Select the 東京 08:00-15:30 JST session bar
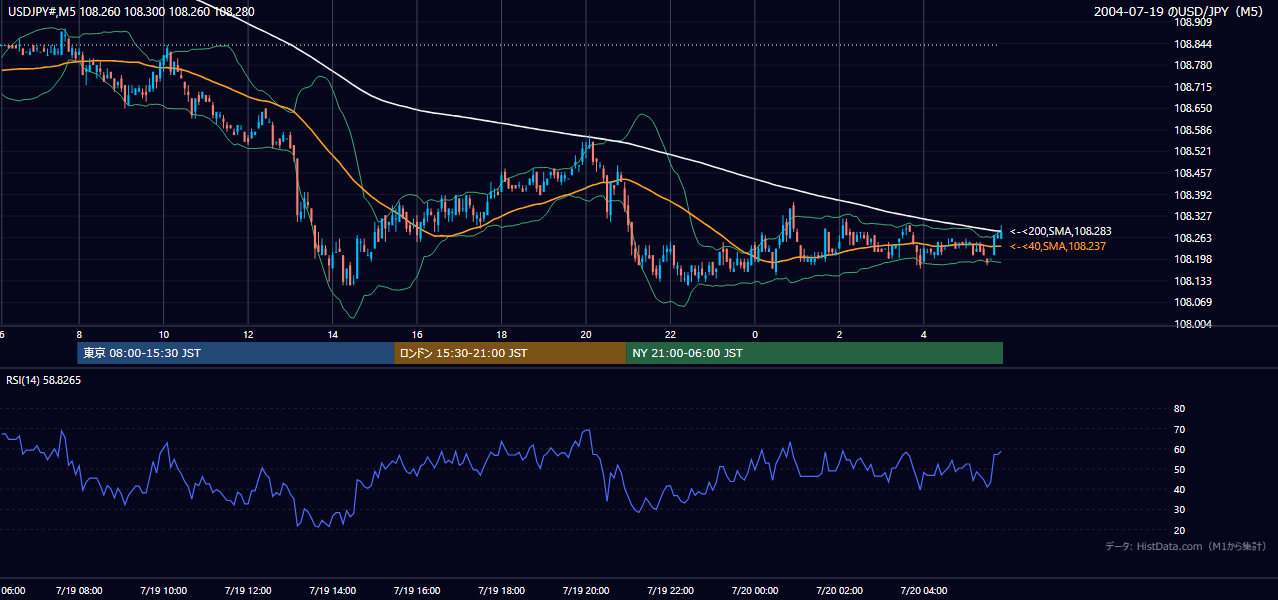The image size is (1278, 600). pyautogui.click(x=236, y=353)
